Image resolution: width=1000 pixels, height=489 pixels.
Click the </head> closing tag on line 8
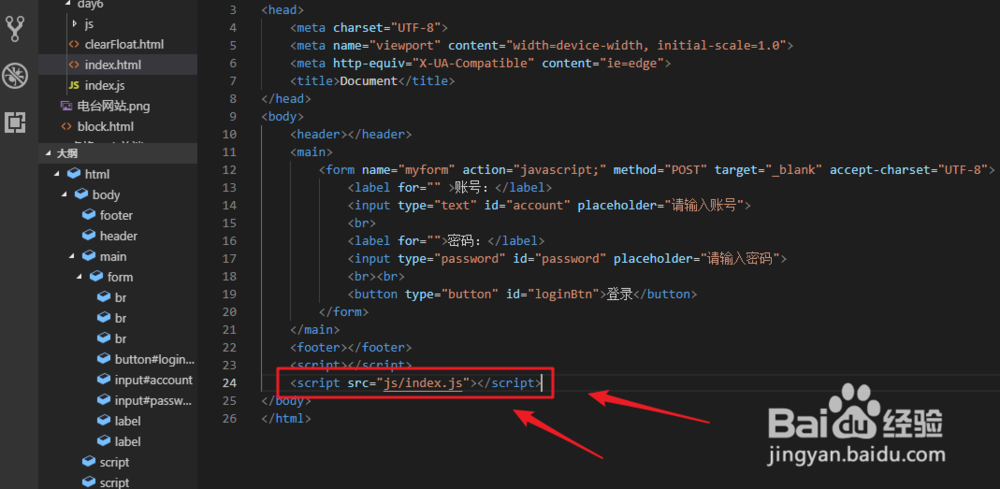(x=286, y=99)
